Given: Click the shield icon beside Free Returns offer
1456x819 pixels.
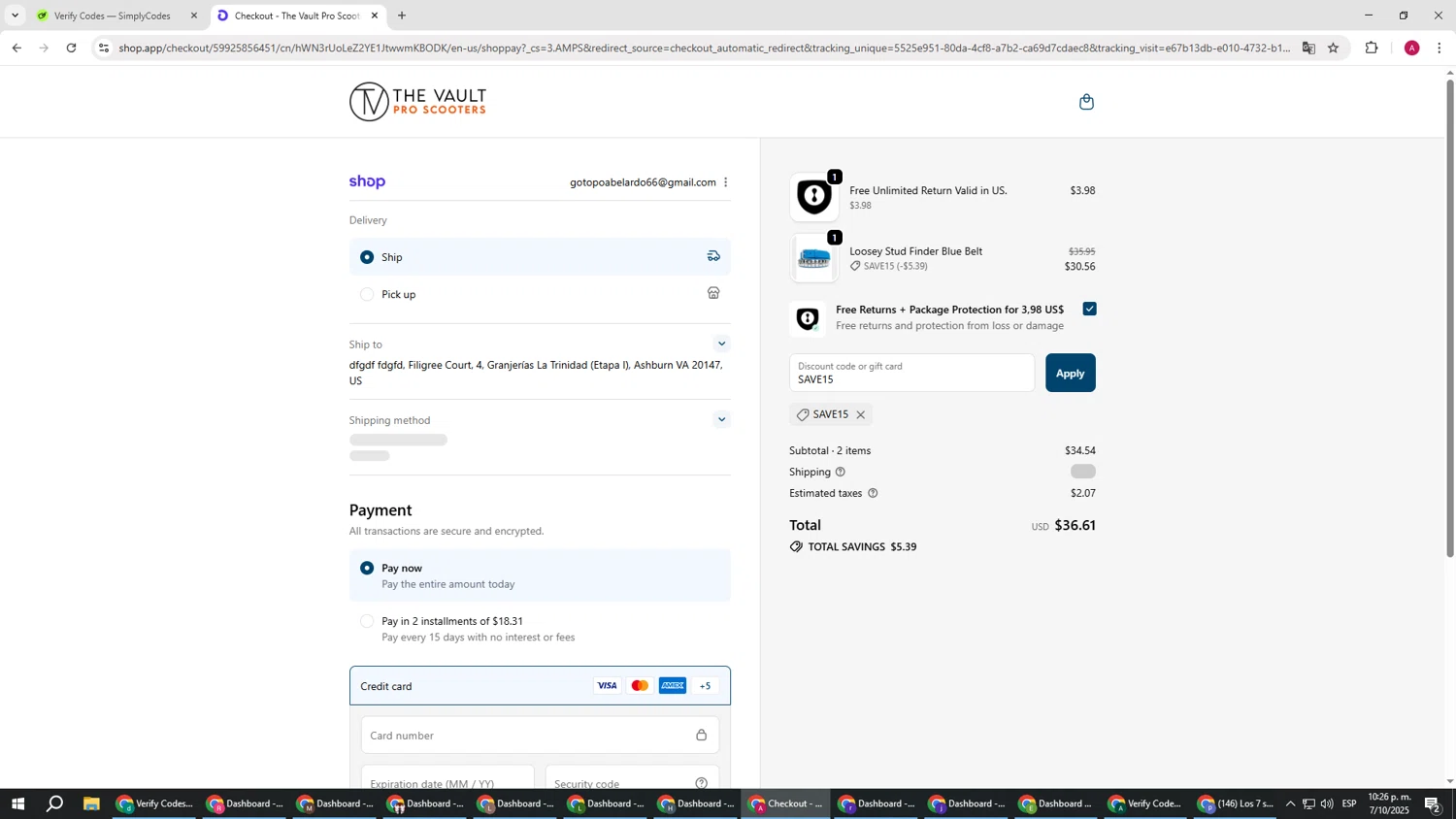Looking at the screenshot, I should [x=808, y=318].
